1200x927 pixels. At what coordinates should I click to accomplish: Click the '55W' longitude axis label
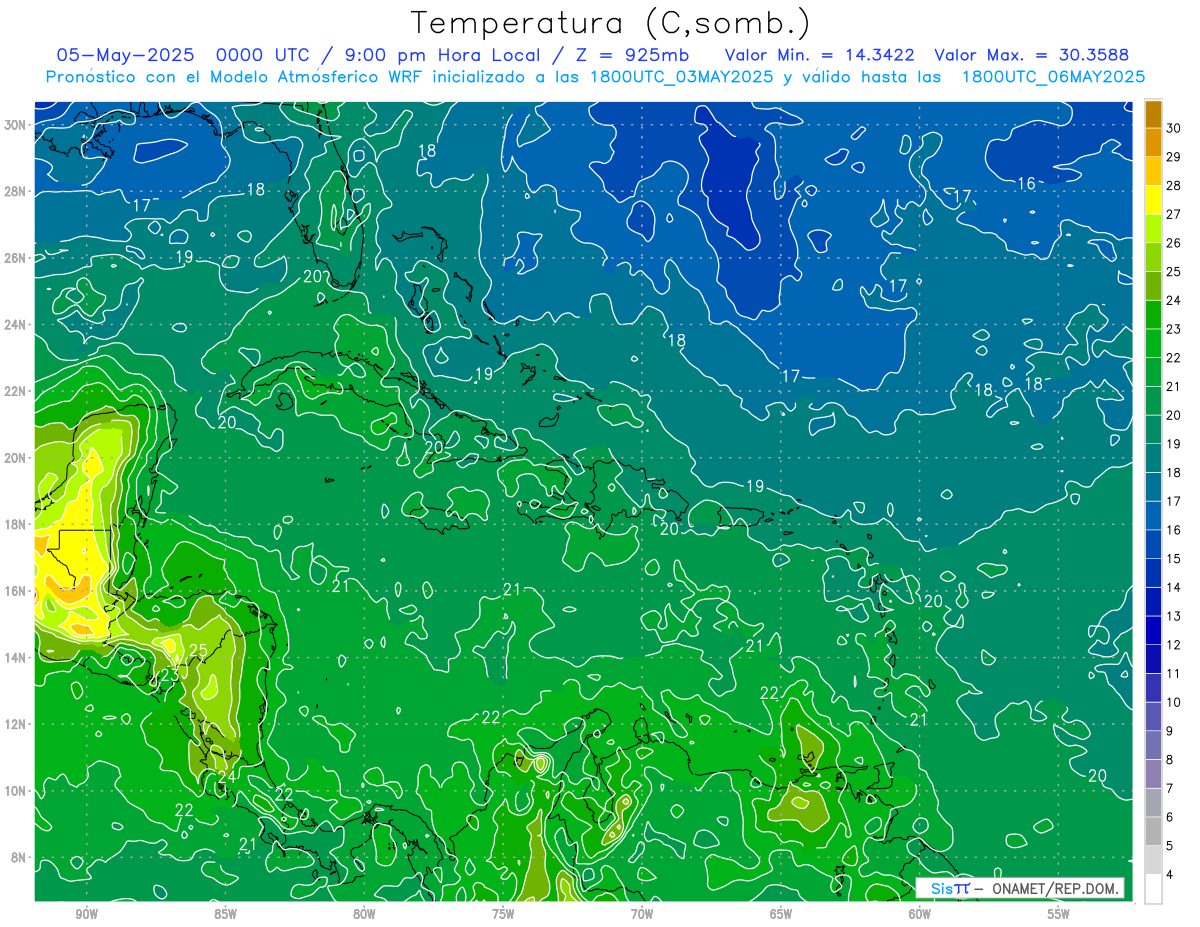[x=1059, y=913]
